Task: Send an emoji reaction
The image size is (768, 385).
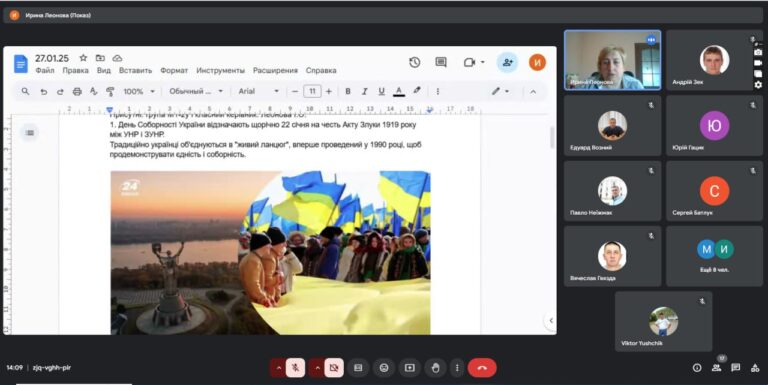Action: (x=384, y=368)
